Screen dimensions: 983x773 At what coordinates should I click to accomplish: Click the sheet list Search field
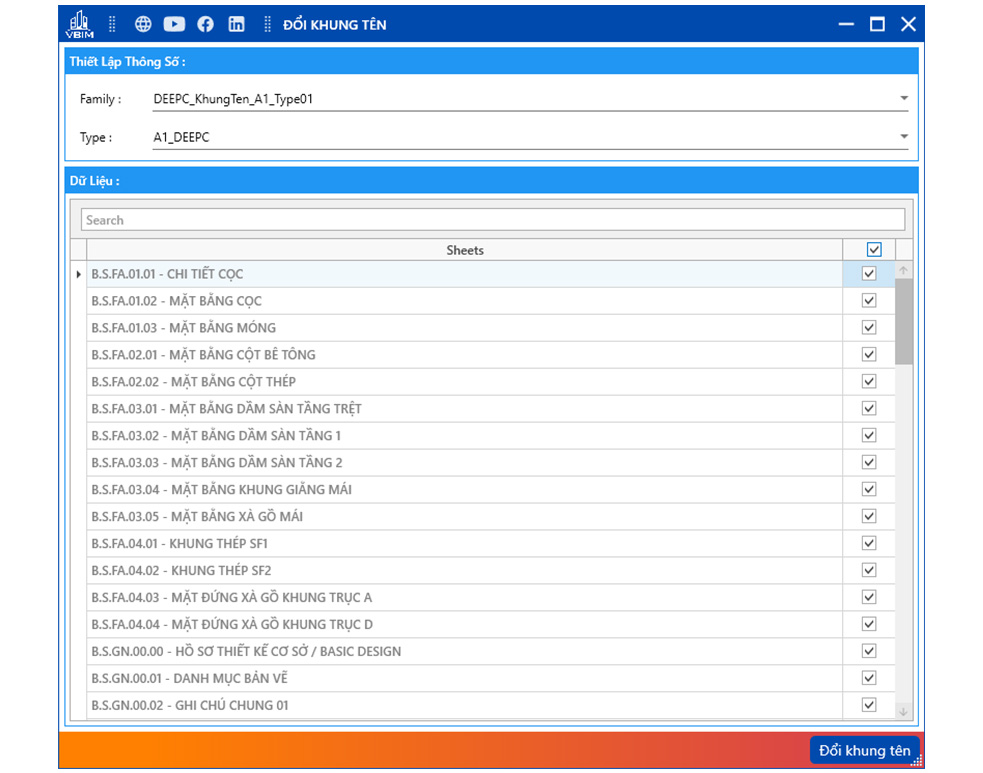click(492, 220)
